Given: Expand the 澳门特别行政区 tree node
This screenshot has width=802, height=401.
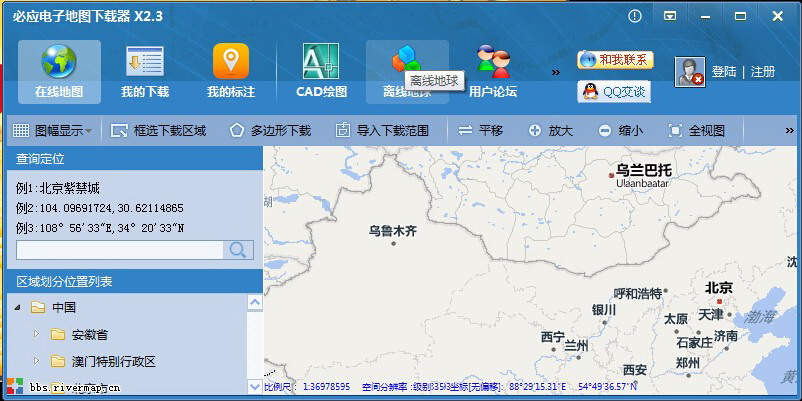Looking at the screenshot, I should (36, 361).
